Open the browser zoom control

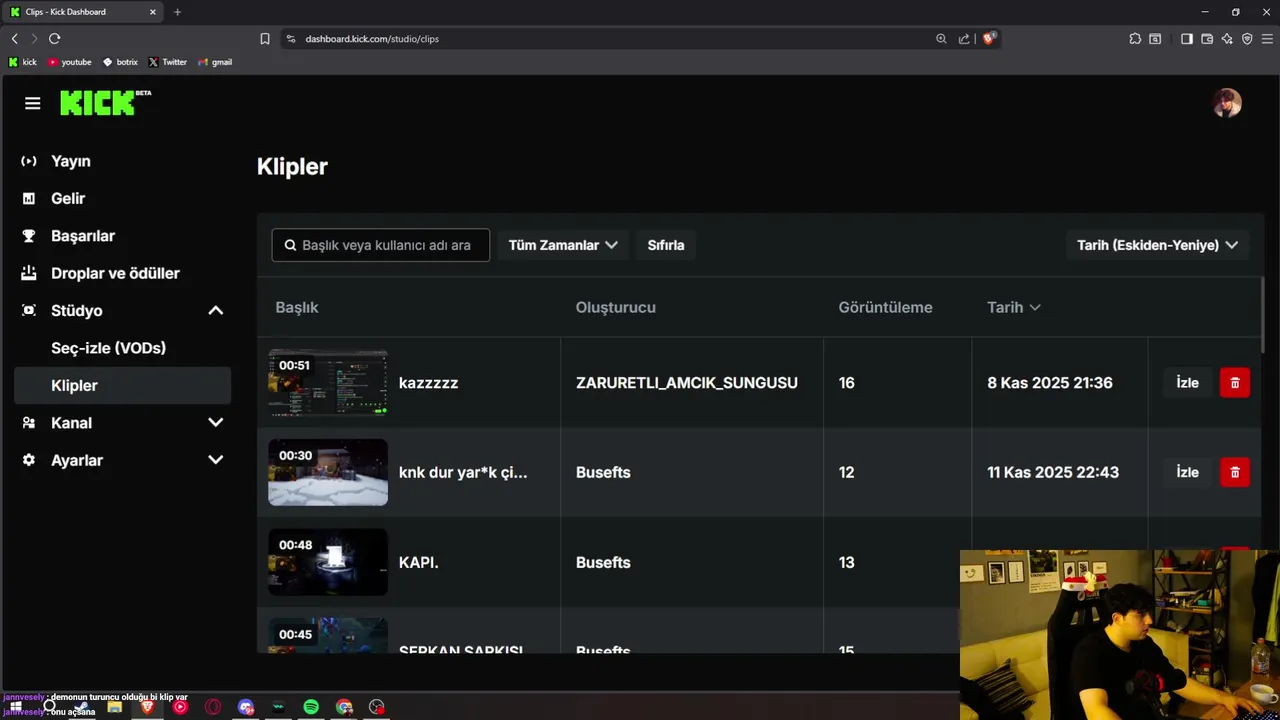click(941, 39)
